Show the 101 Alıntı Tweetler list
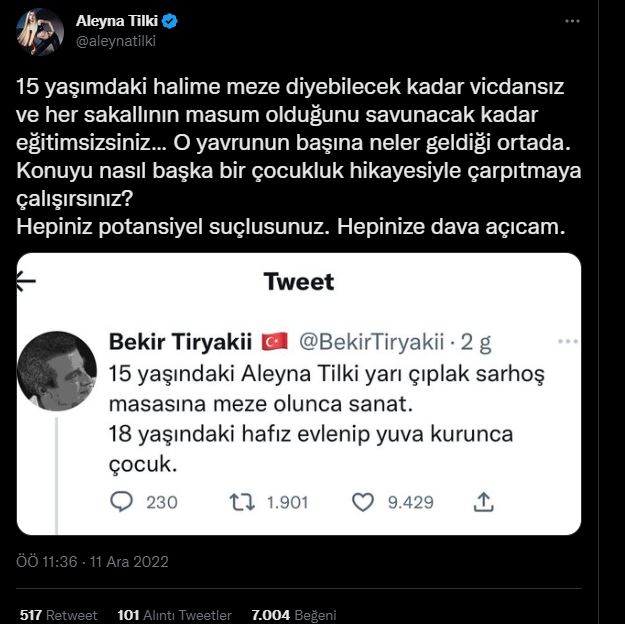Viewport: 625px width, 624px height. (173, 614)
